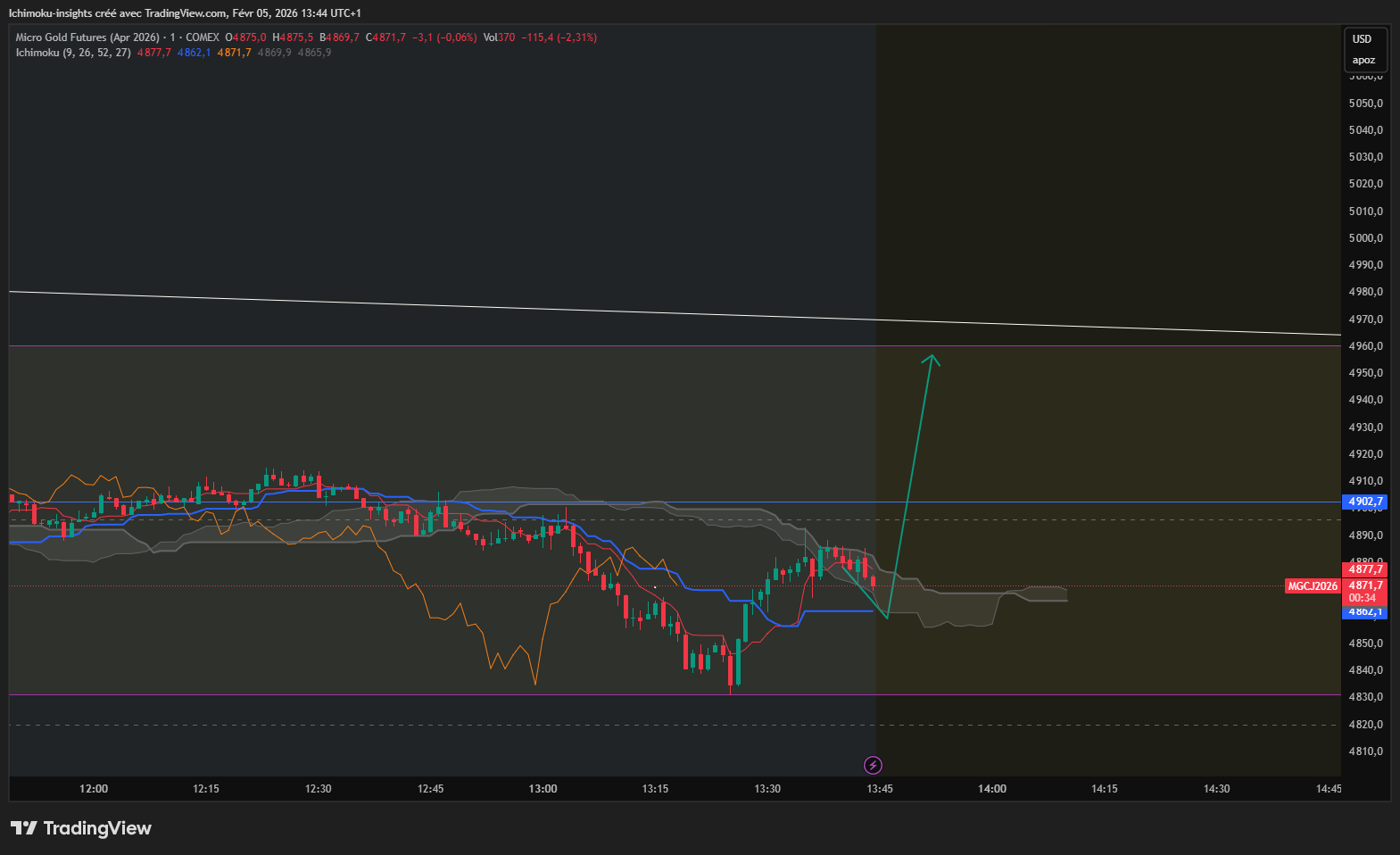Click the 4820,0 price scale label
Viewport: 1400px width, 855px height.
(x=1366, y=725)
